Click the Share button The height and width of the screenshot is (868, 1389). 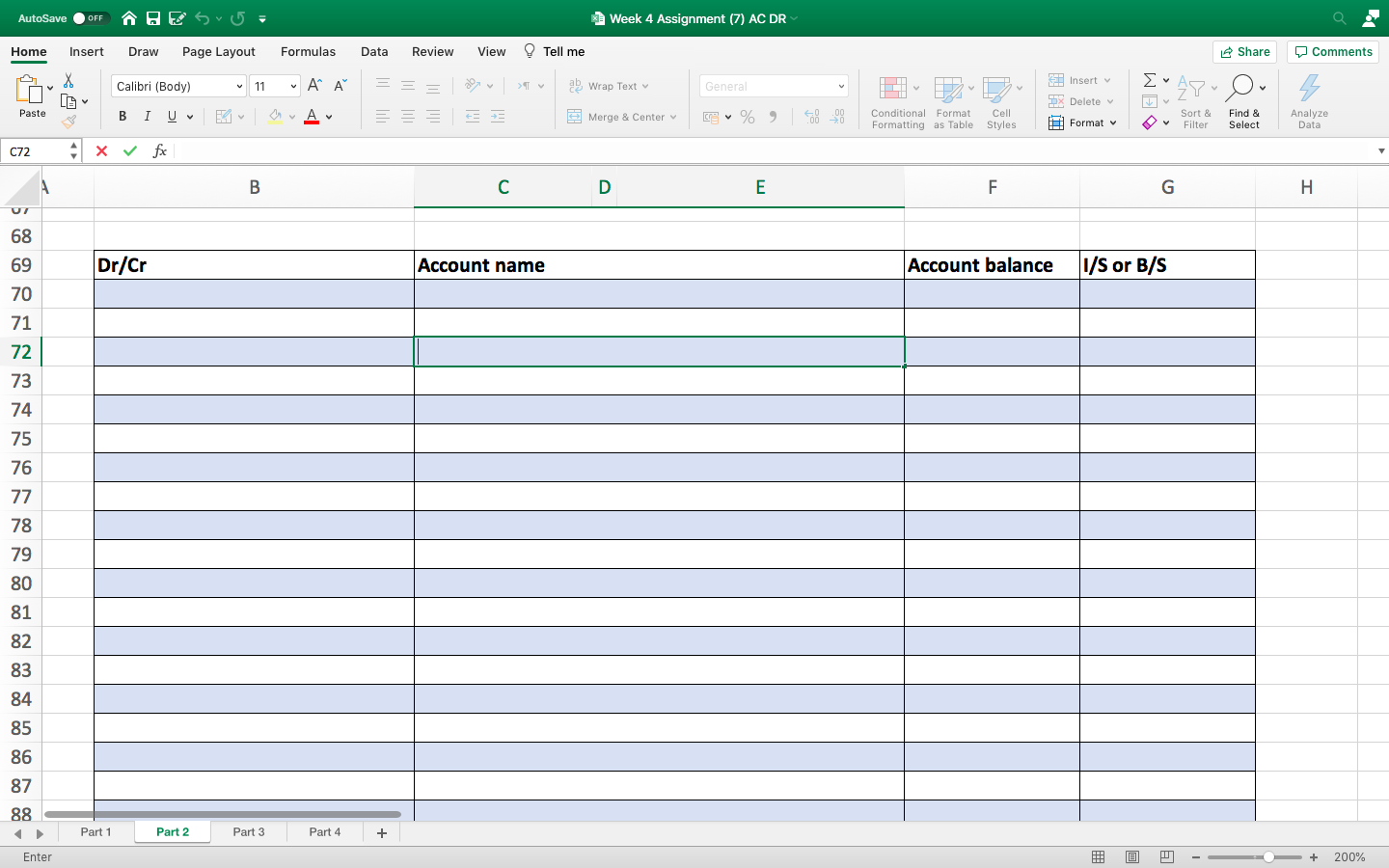click(1244, 51)
